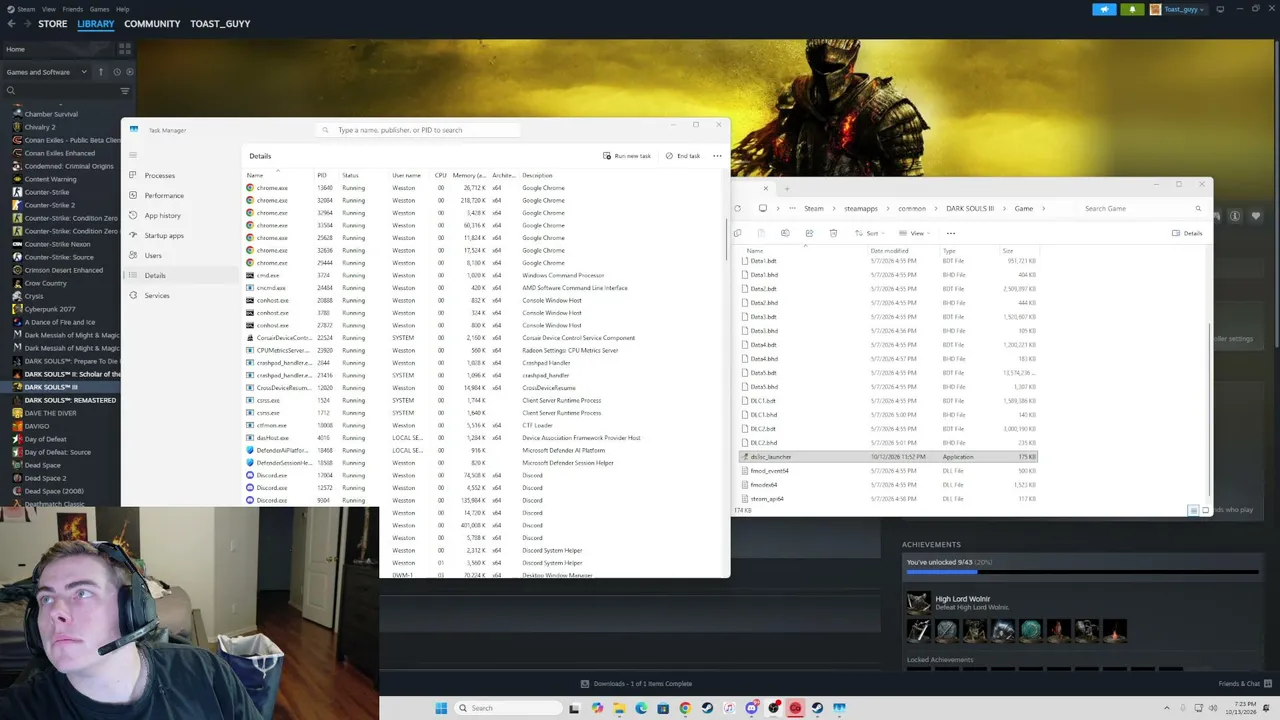This screenshot has width=1280, height=720.
Task: Click sort ascending arrow in Steam library
Action: click(x=100, y=72)
